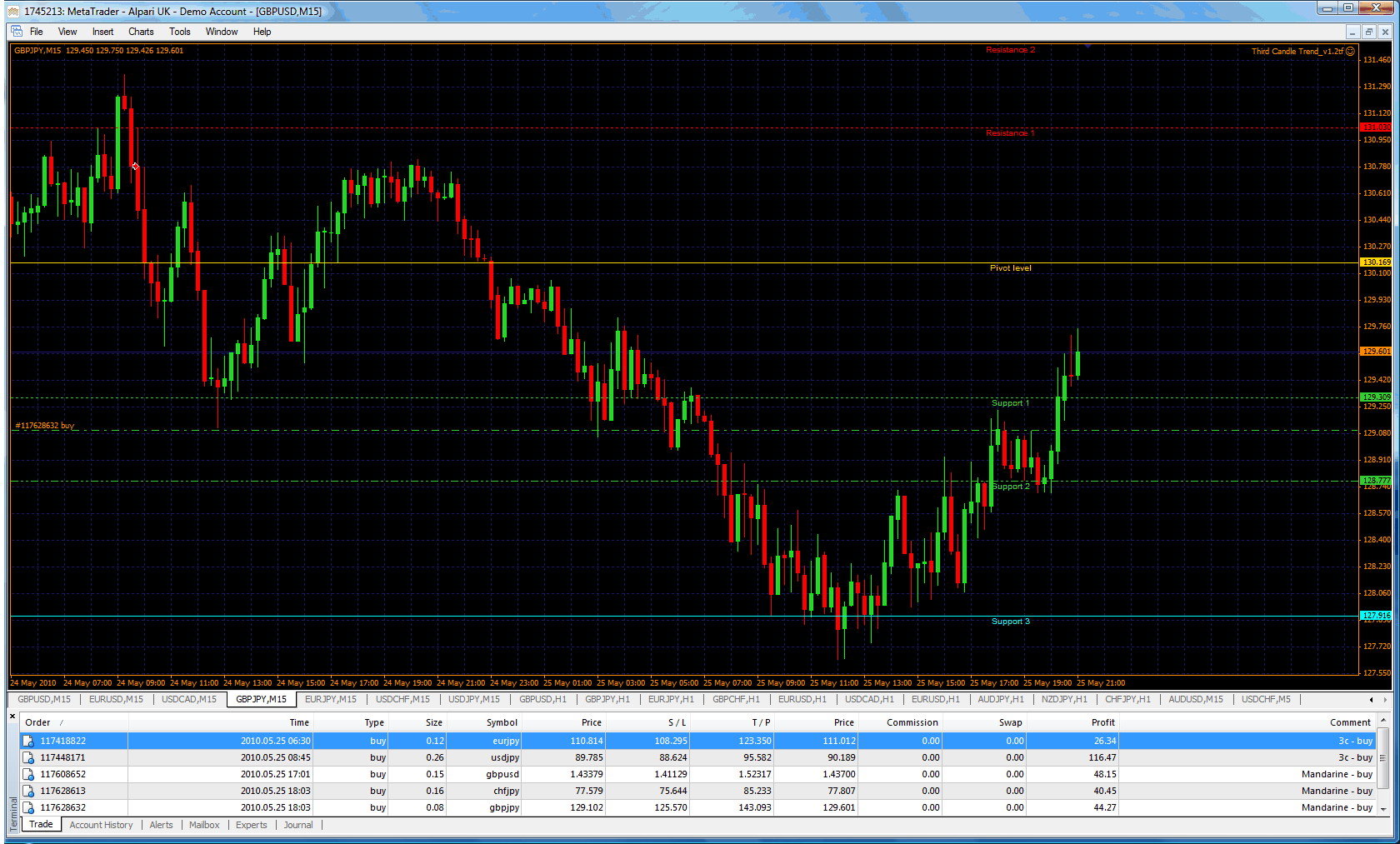Switch to the EURUSD,M15 chart tab

point(116,699)
